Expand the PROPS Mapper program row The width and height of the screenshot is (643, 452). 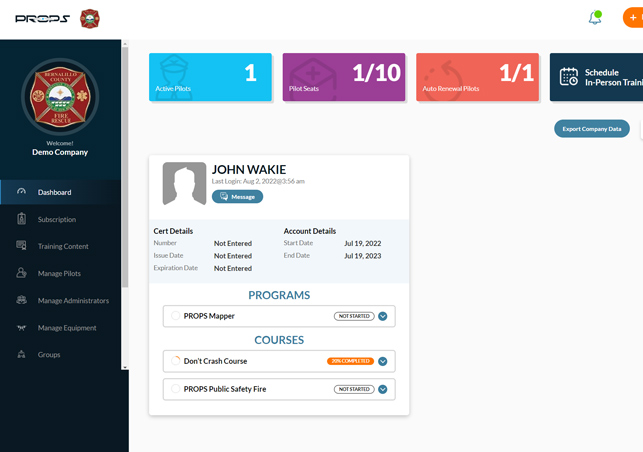382,316
